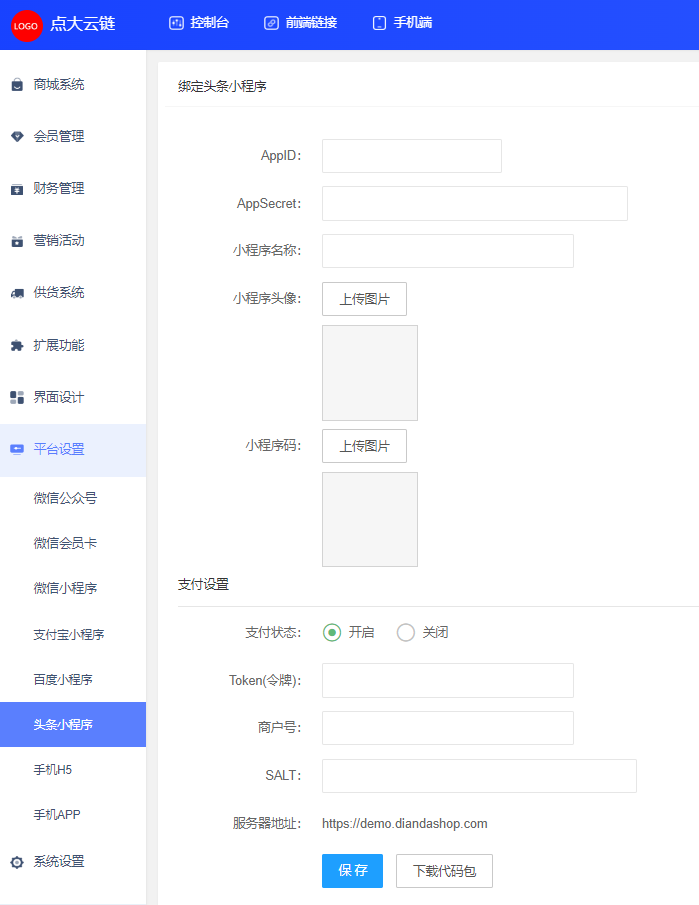Open 手机端 in top navigation
Viewport: 699px width, 905px height.
[x=402, y=23]
